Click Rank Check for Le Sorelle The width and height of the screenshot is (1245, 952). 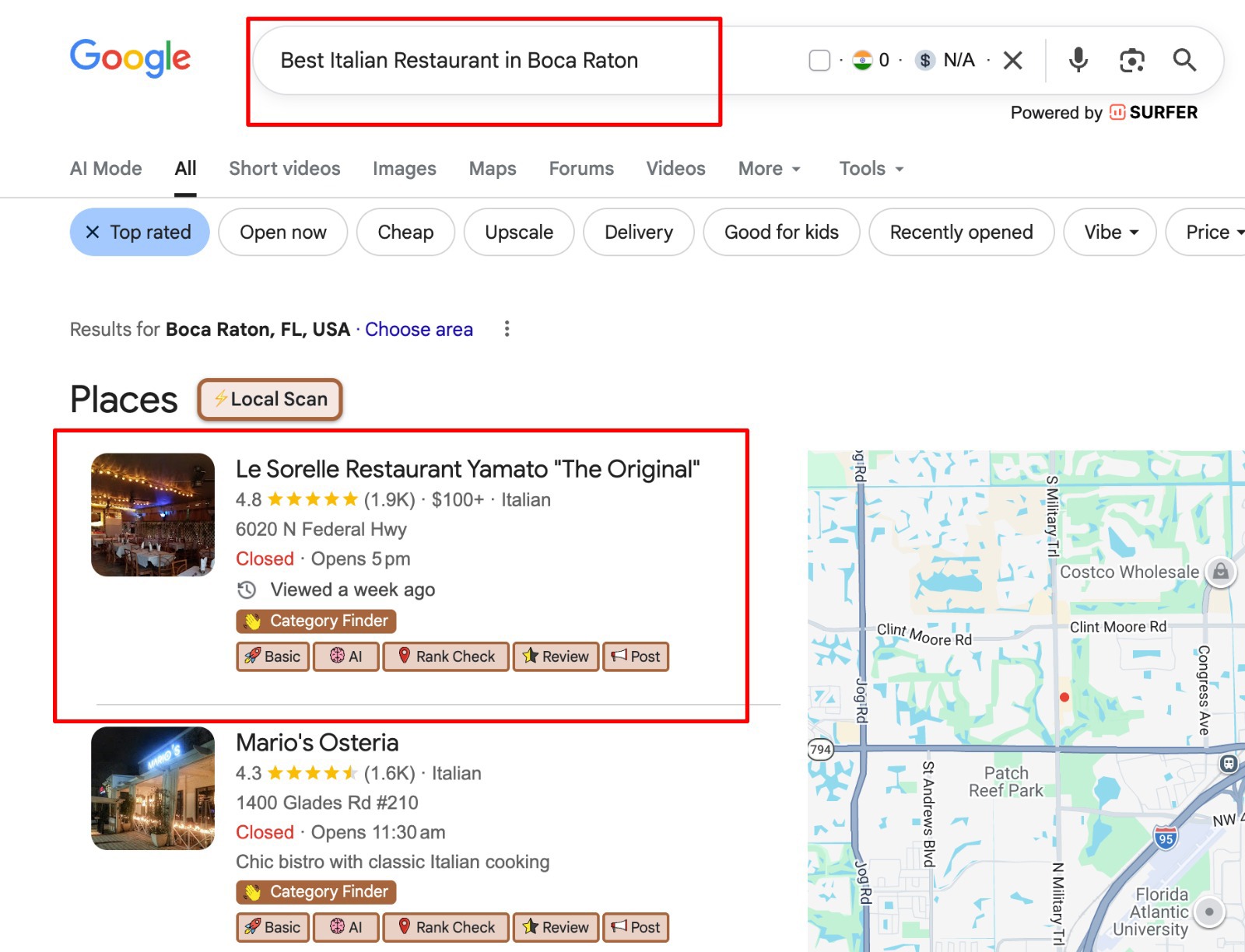[446, 656]
